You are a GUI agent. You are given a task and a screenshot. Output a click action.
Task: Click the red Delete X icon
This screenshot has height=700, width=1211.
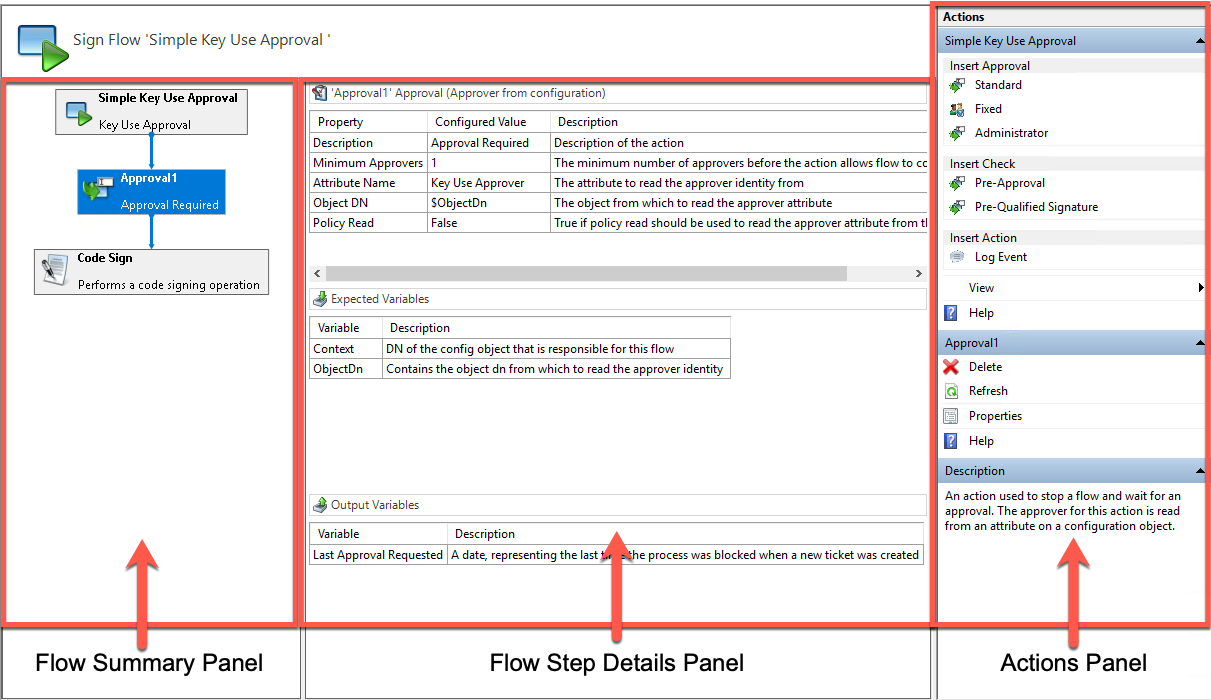[951, 367]
